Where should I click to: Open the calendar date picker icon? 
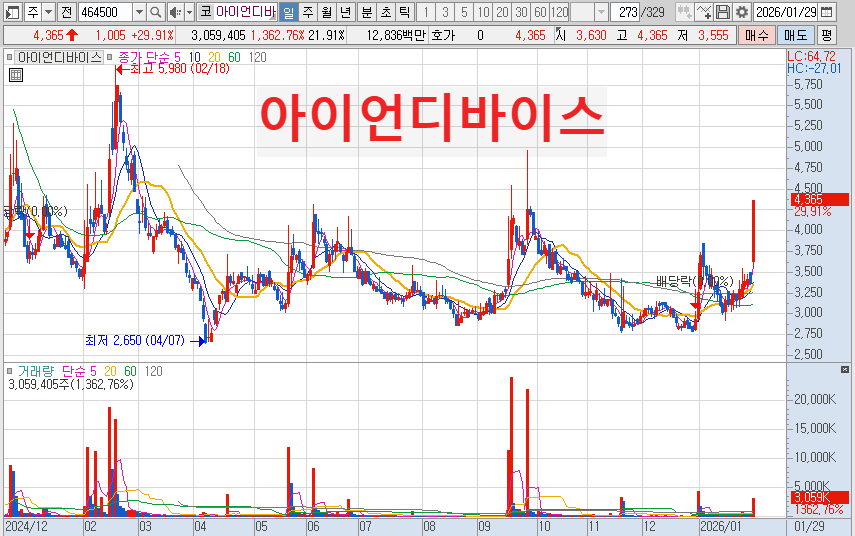[827, 11]
